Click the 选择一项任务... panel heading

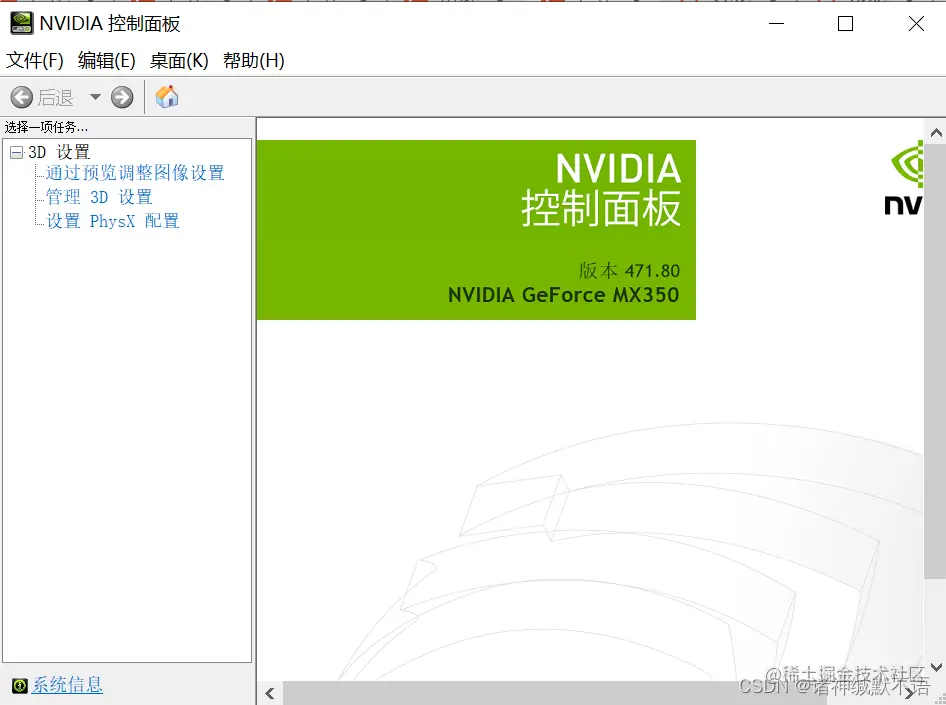coord(46,127)
